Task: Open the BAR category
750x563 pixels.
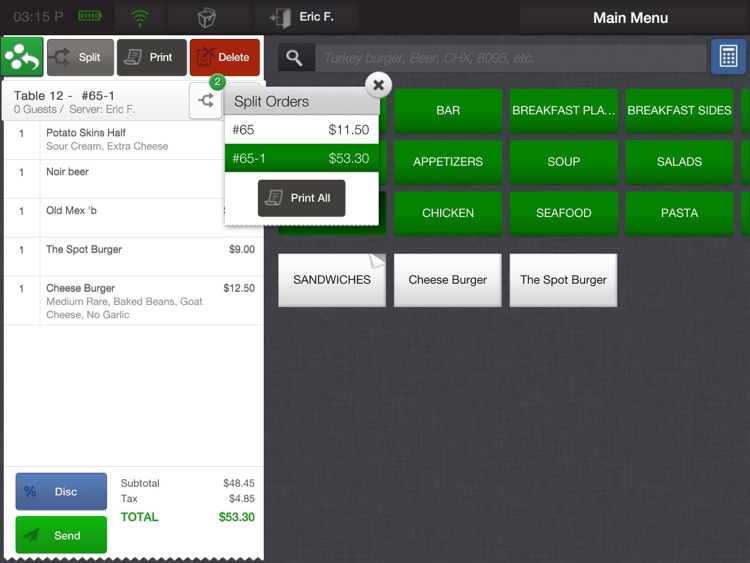Action: [x=448, y=110]
